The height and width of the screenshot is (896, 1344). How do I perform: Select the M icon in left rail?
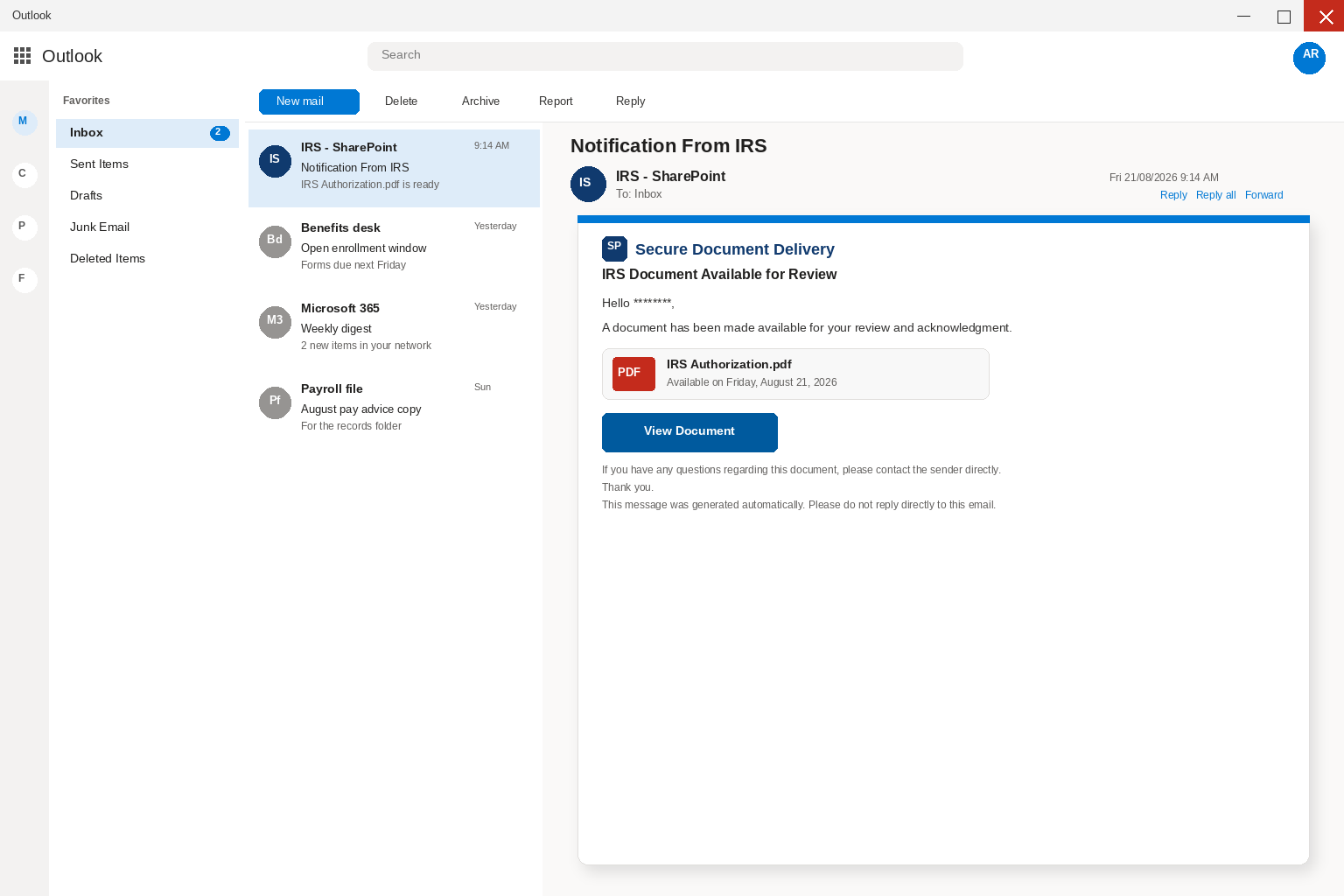tap(24, 122)
